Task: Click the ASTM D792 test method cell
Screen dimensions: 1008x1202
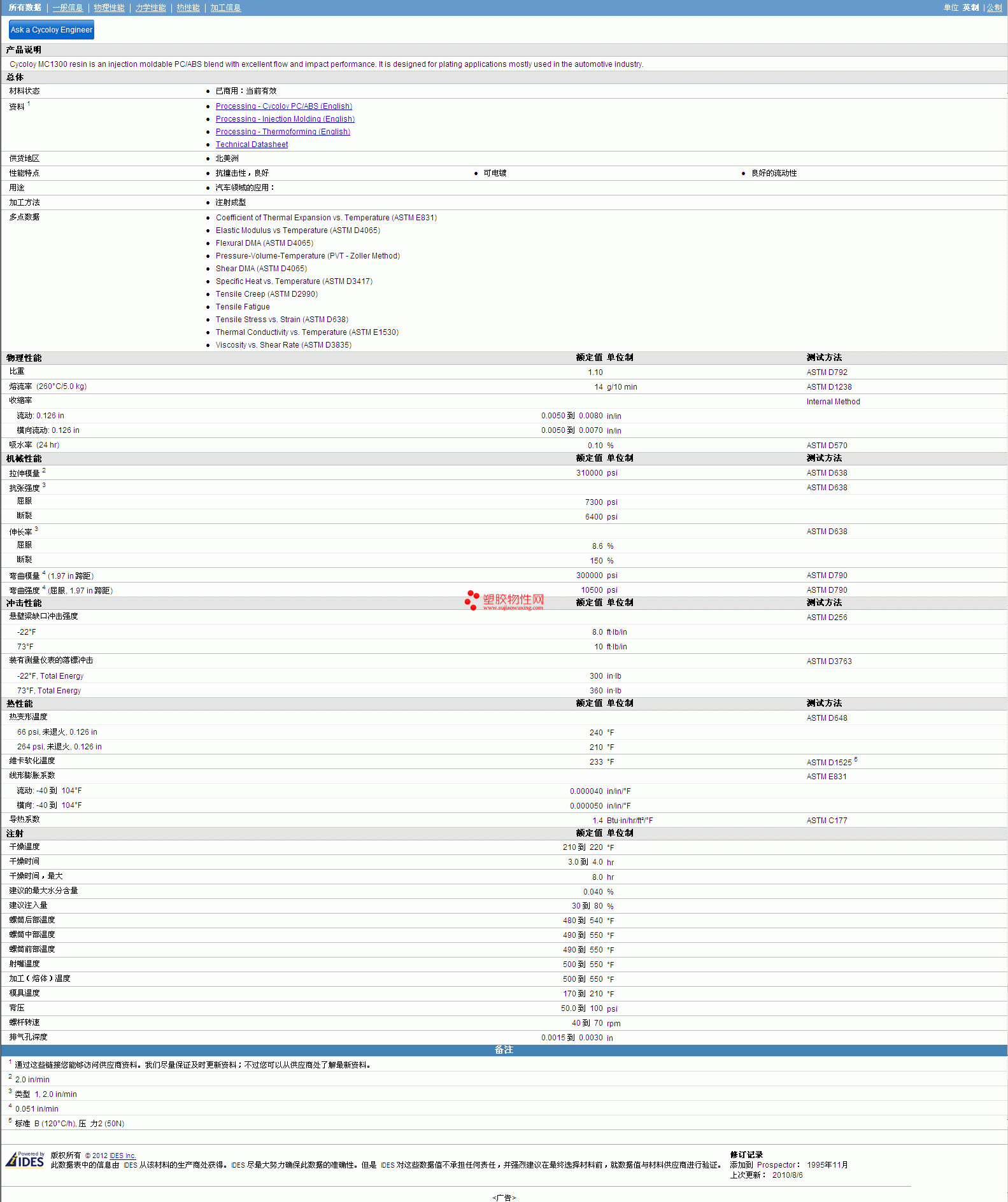Action: tap(827, 372)
